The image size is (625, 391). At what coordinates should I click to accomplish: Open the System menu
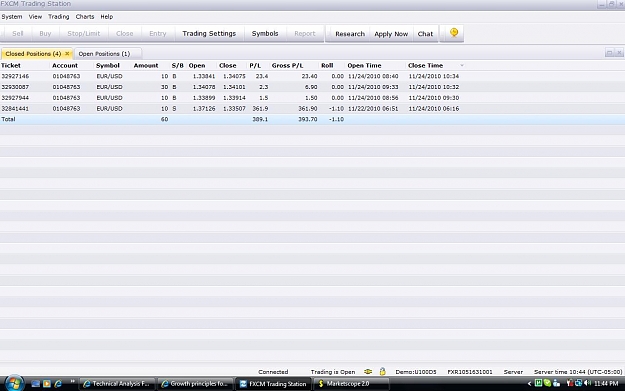coord(12,17)
